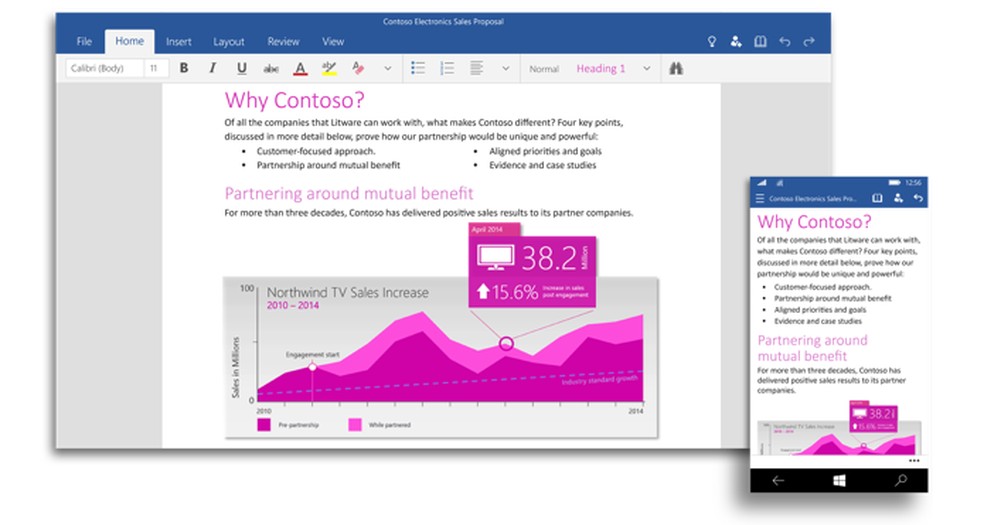This screenshot has width=984, height=525.
Task: Click the tablet window title "Contoso Electronics Sales Proposal"
Action: 443,21
